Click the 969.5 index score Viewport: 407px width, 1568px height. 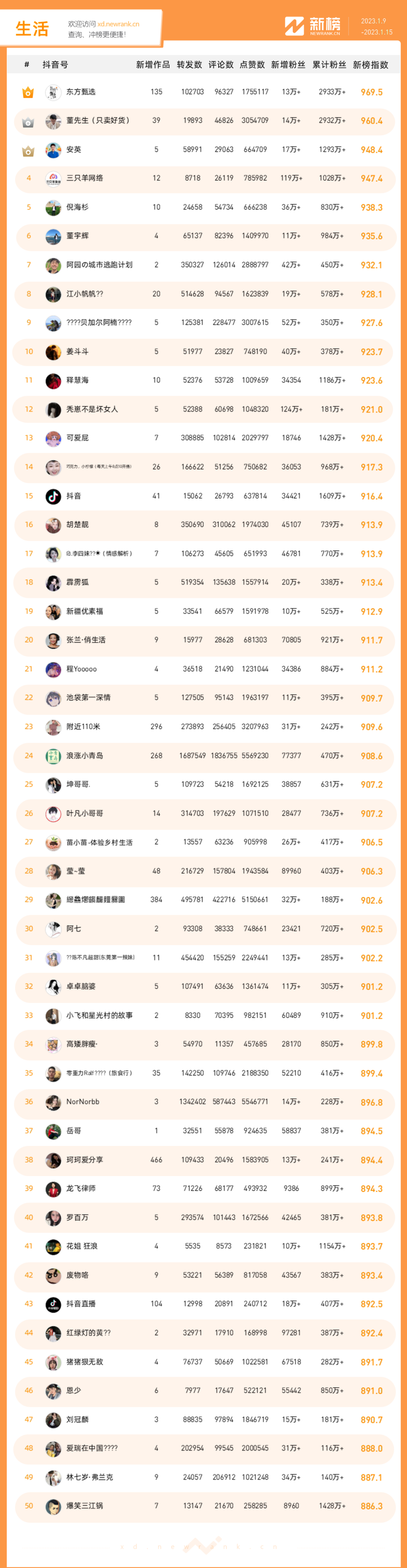371,92
